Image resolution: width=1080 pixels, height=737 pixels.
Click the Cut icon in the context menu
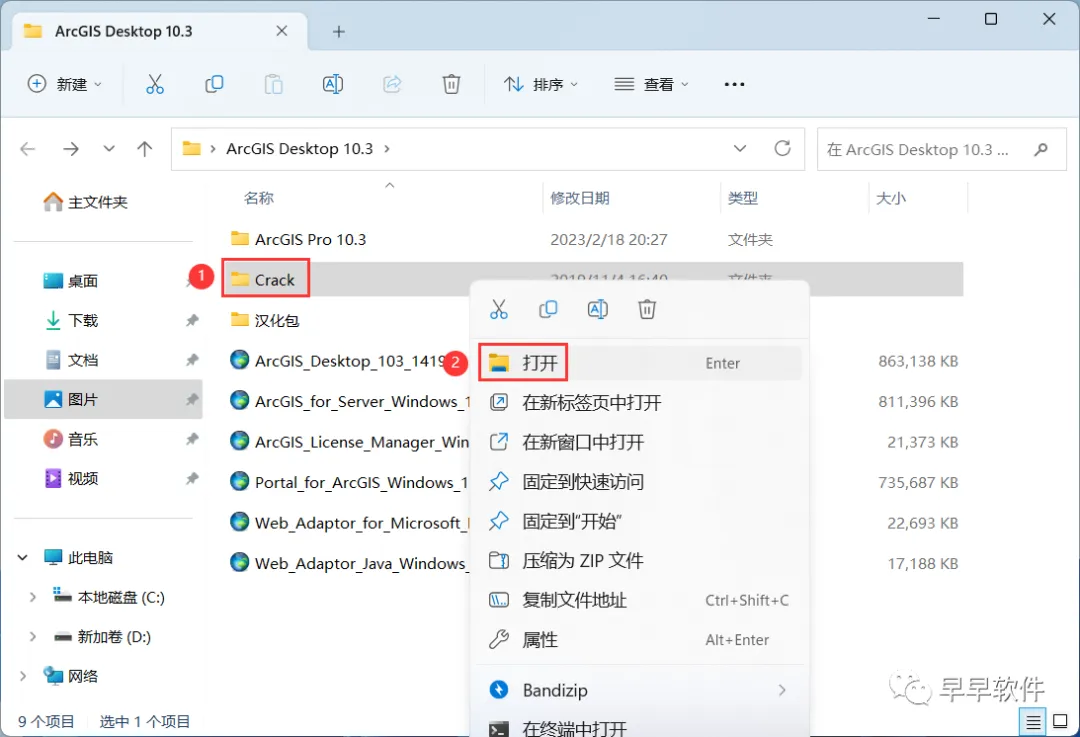[x=499, y=310]
